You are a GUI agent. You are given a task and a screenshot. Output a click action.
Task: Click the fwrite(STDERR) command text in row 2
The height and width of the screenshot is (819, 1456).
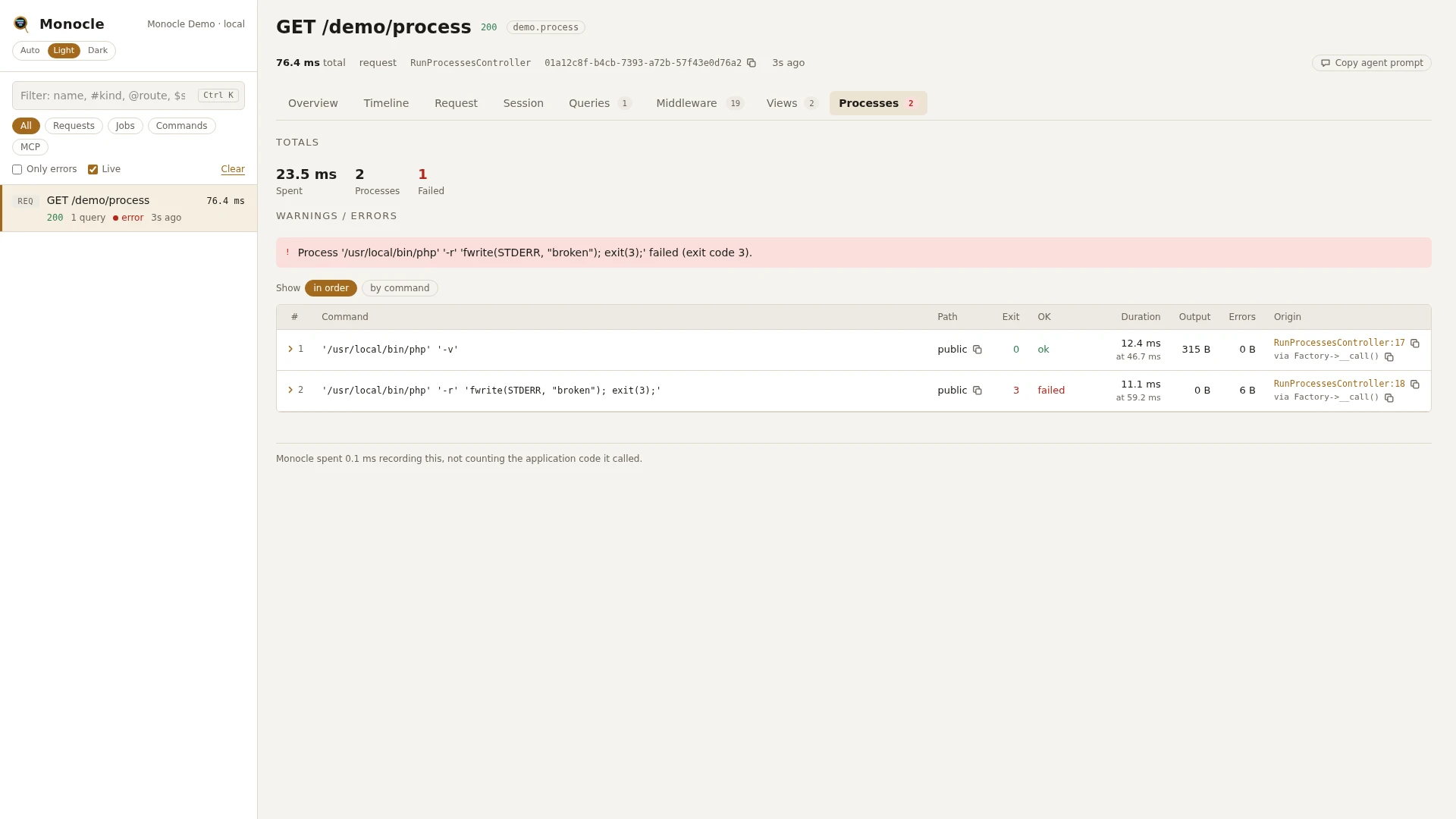[491, 391]
